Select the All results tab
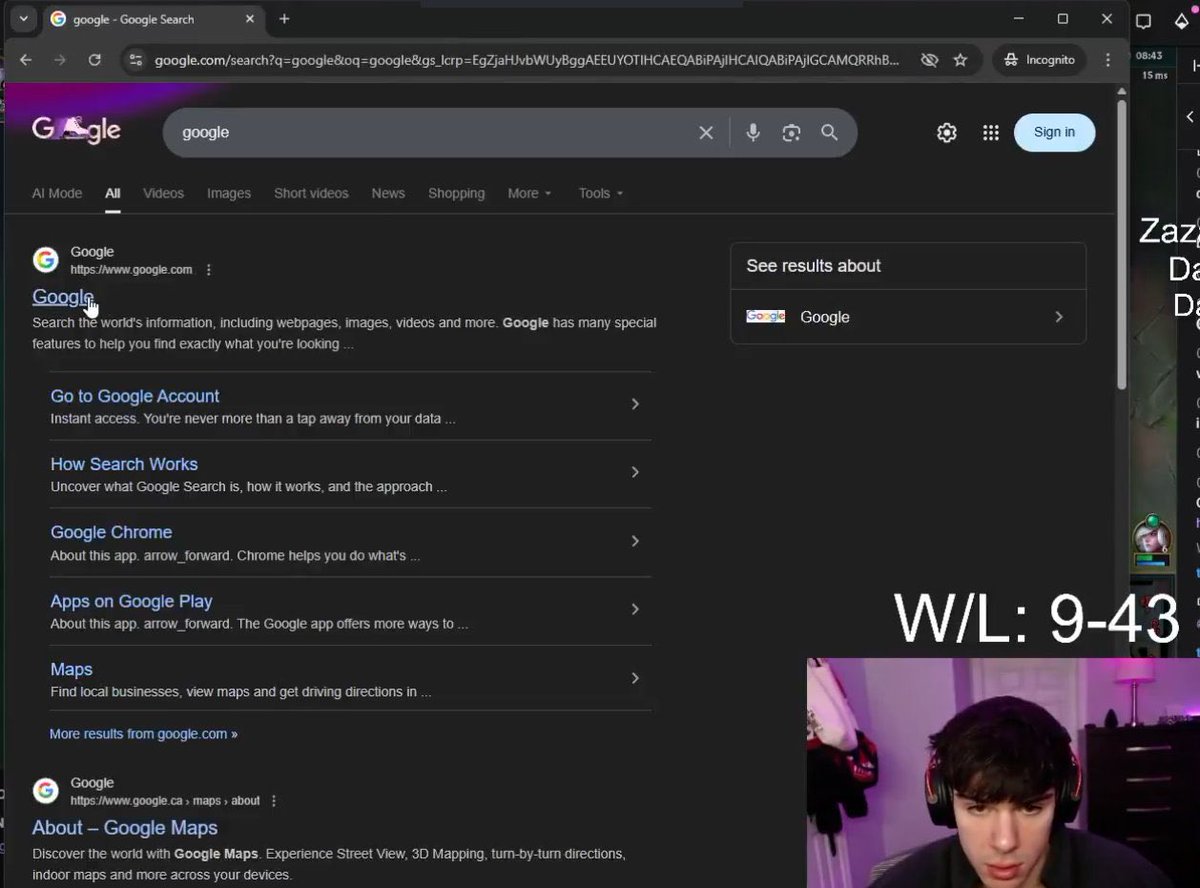Image resolution: width=1200 pixels, height=888 pixels. (x=113, y=193)
